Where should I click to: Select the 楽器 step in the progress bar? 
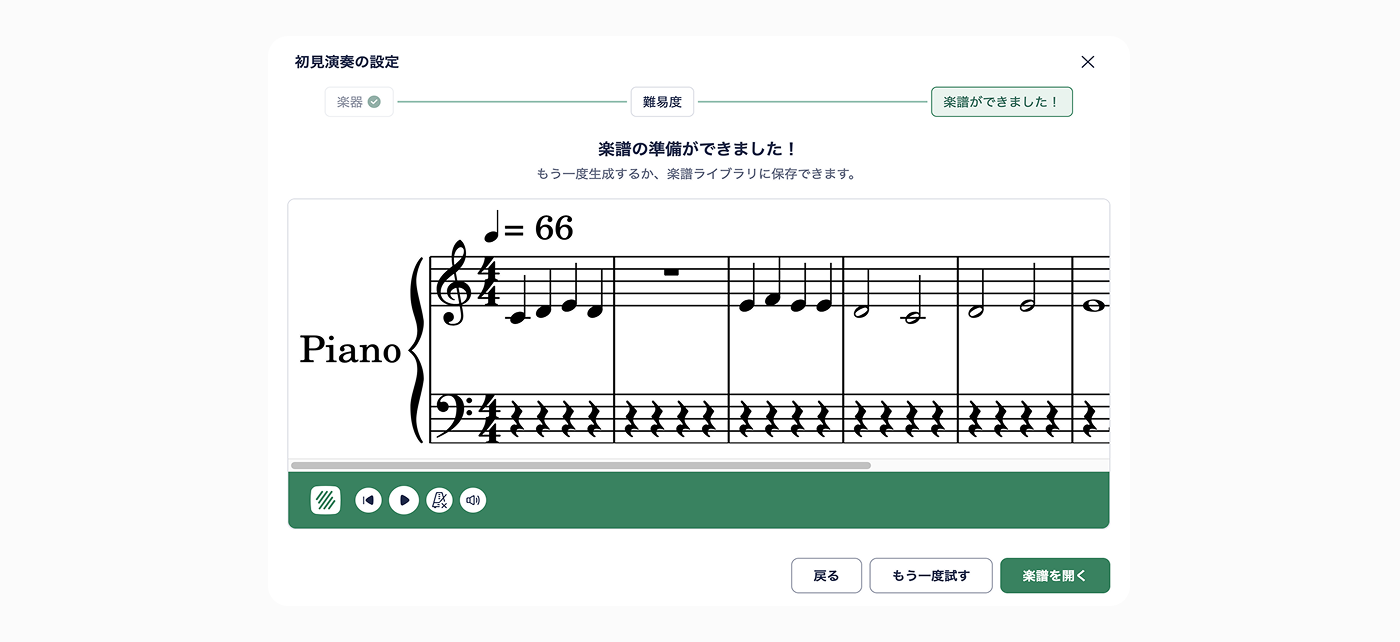pyautogui.click(x=358, y=101)
